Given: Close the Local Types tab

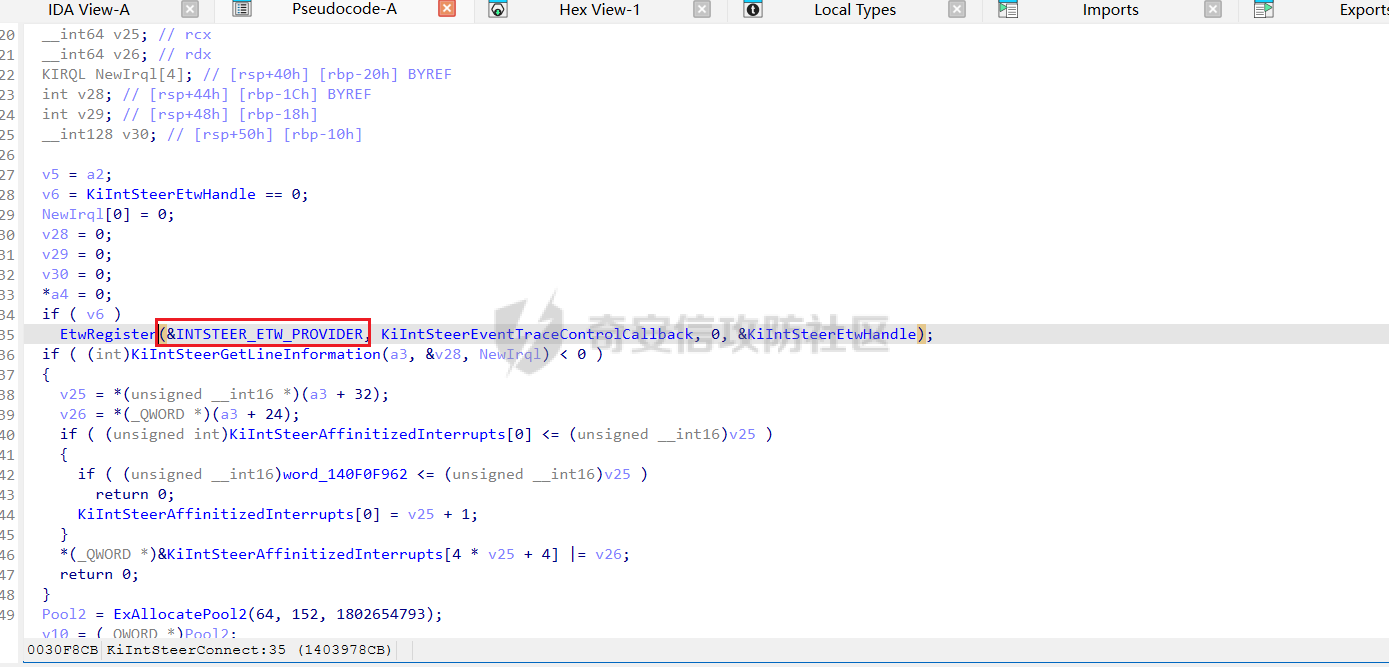Looking at the screenshot, I should click(957, 10).
